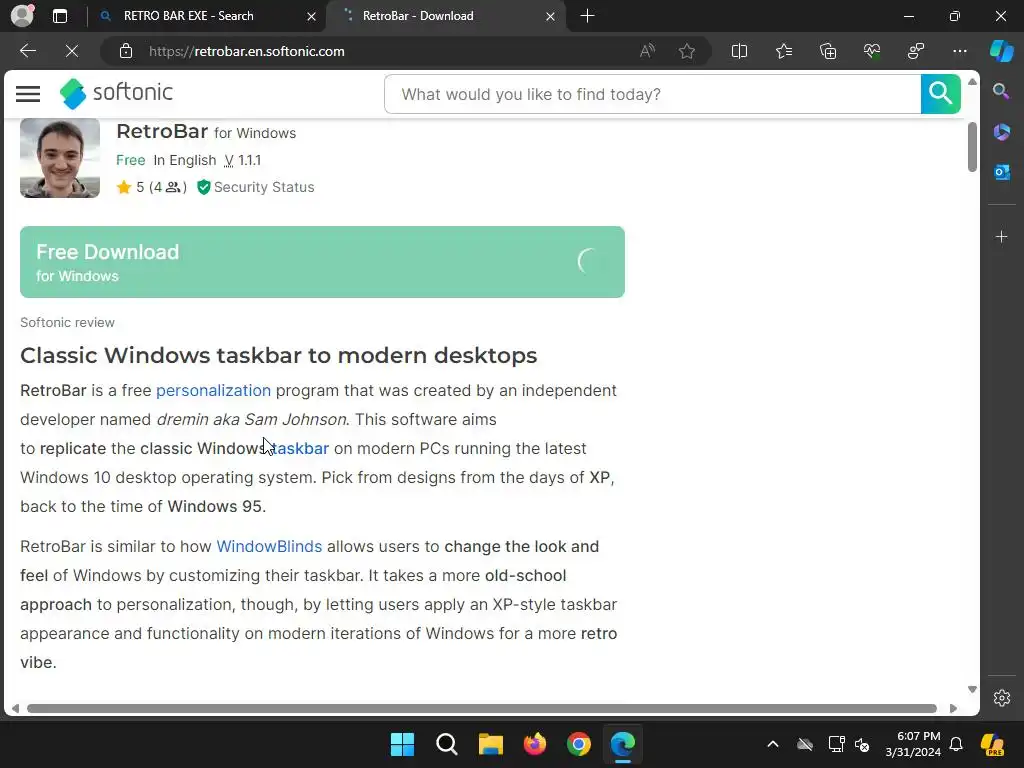
Task: Open Browser essentials heart icon
Action: [872, 51]
